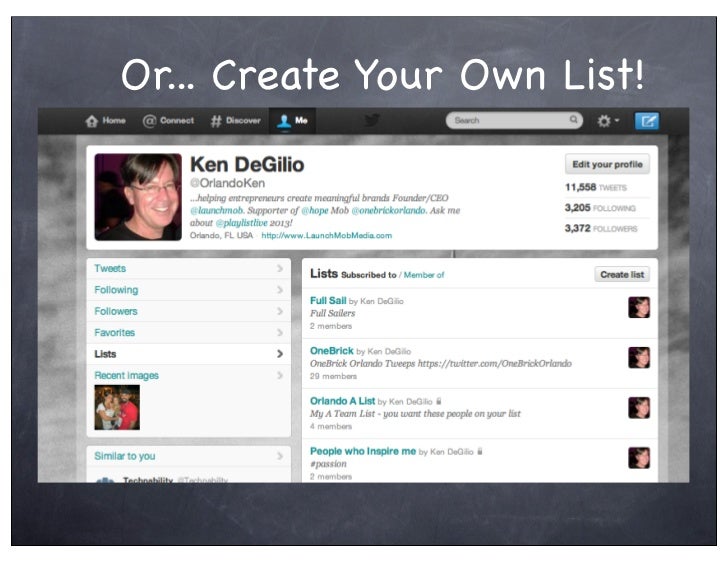The image size is (728, 563).
Task: Click avatar on the OneBrick list row
Action: 639,357
